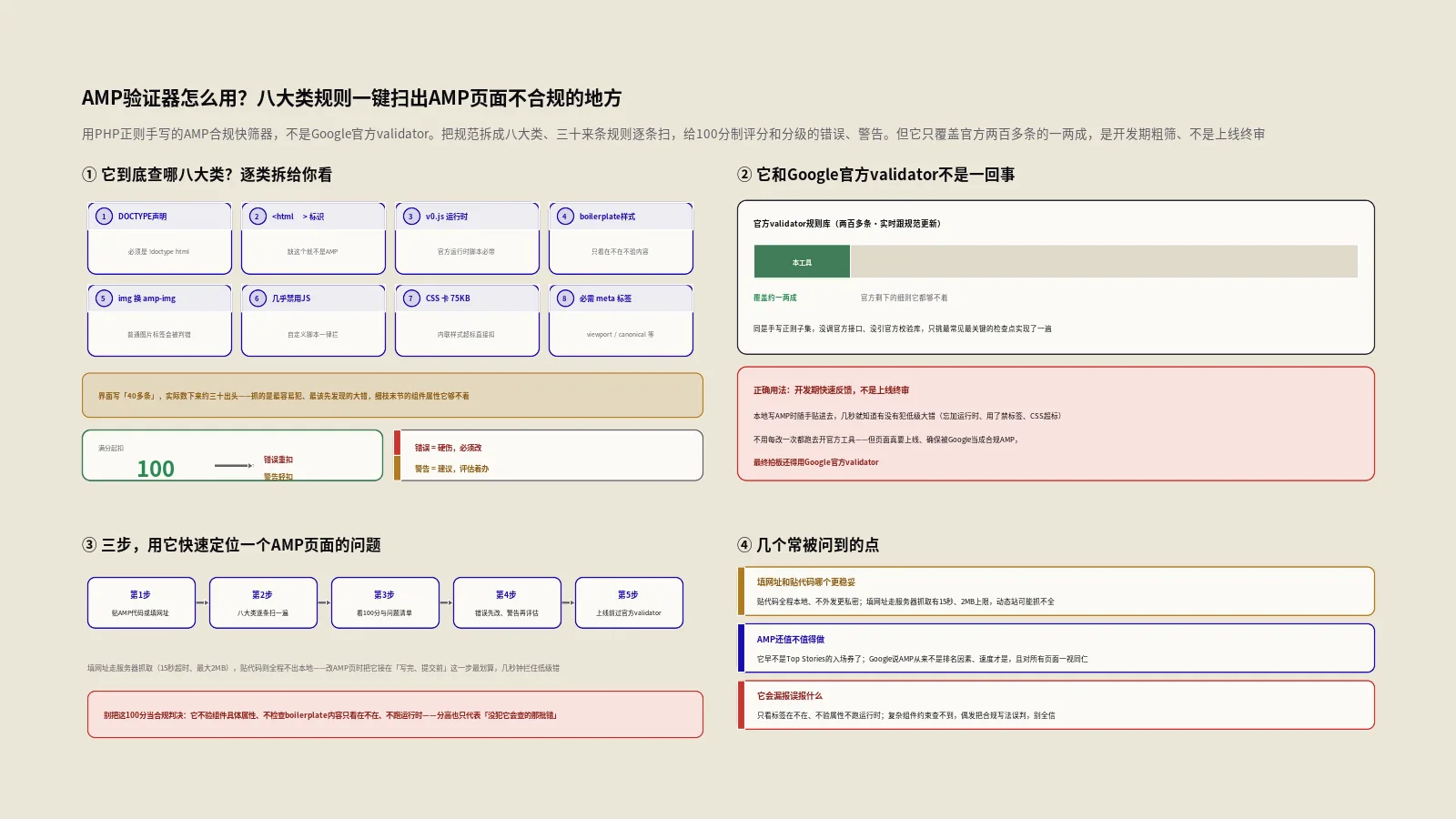Image resolution: width=1456 pixels, height=819 pixels.
Task: Click the red warning starting 别把这100分当合规判决
Action: (x=395, y=714)
